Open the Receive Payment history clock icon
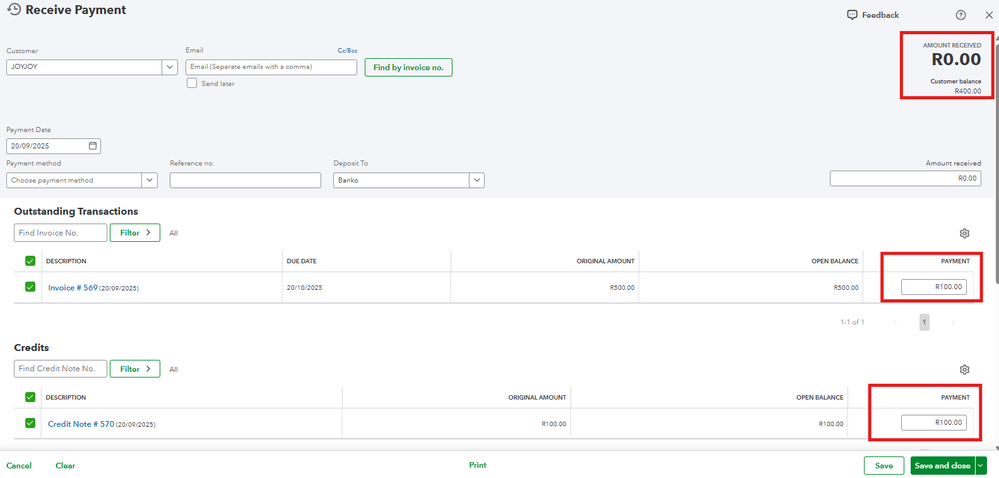The height and width of the screenshot is (478, 999). [13, 10]
